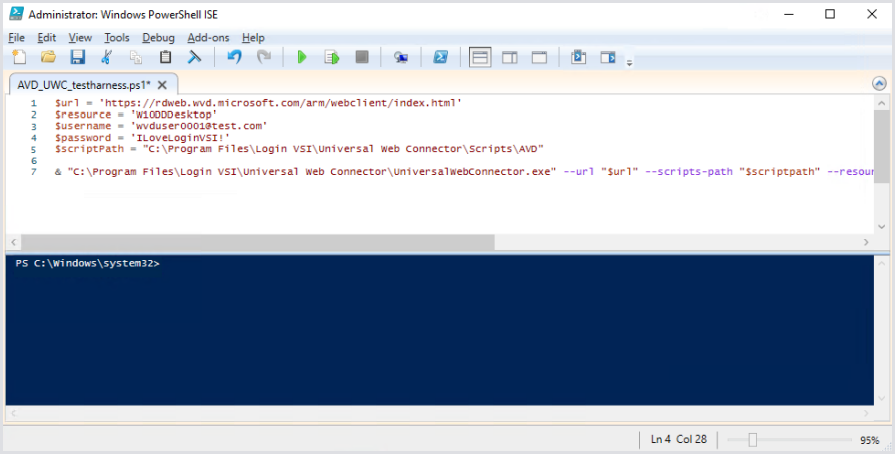The width and height of the screenshot is (895, 454).
Task: Show script pane on top layout
Action: [x=480, y=58]
